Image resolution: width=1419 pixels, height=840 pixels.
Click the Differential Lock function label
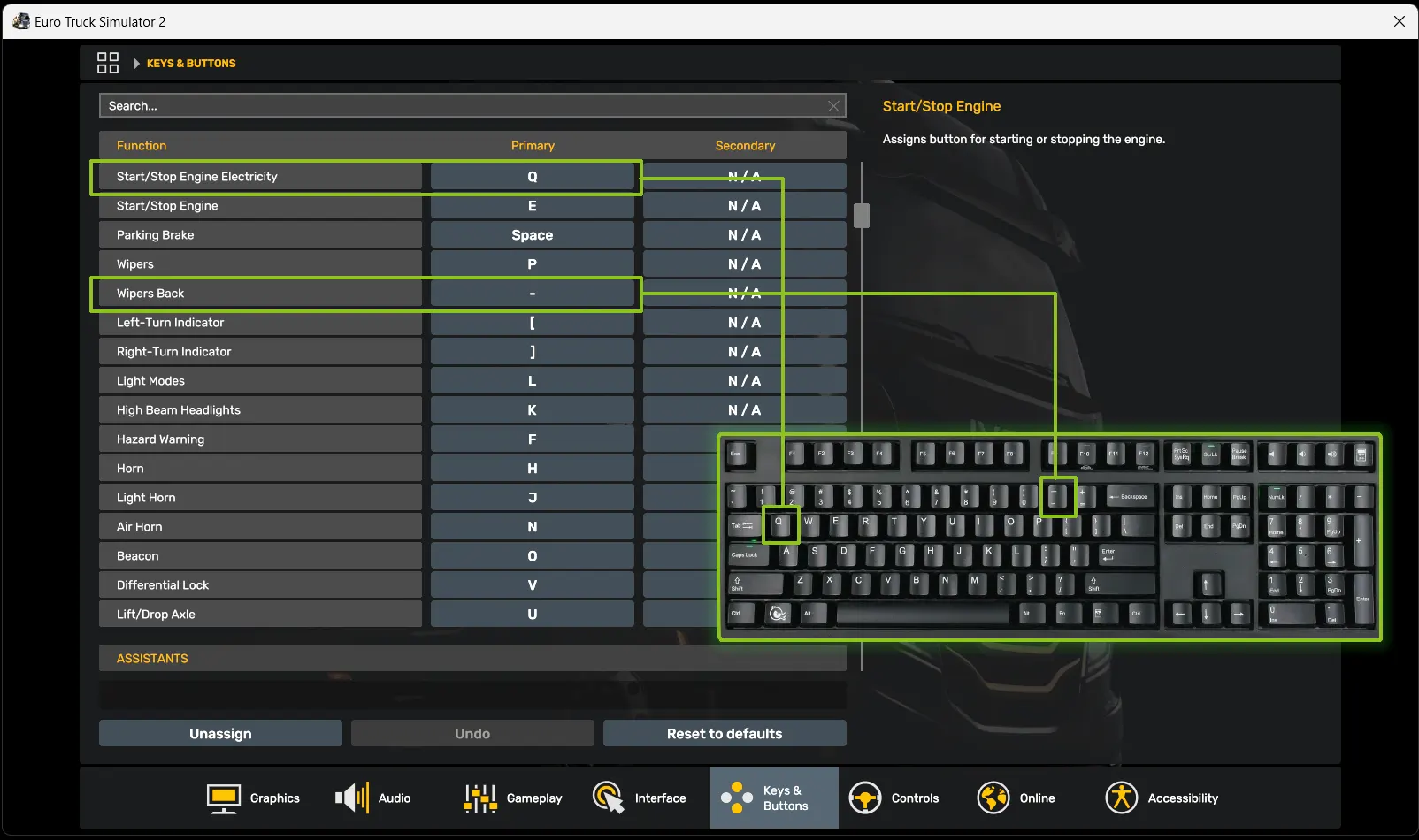pyautogui.click(x=163, y=585)
